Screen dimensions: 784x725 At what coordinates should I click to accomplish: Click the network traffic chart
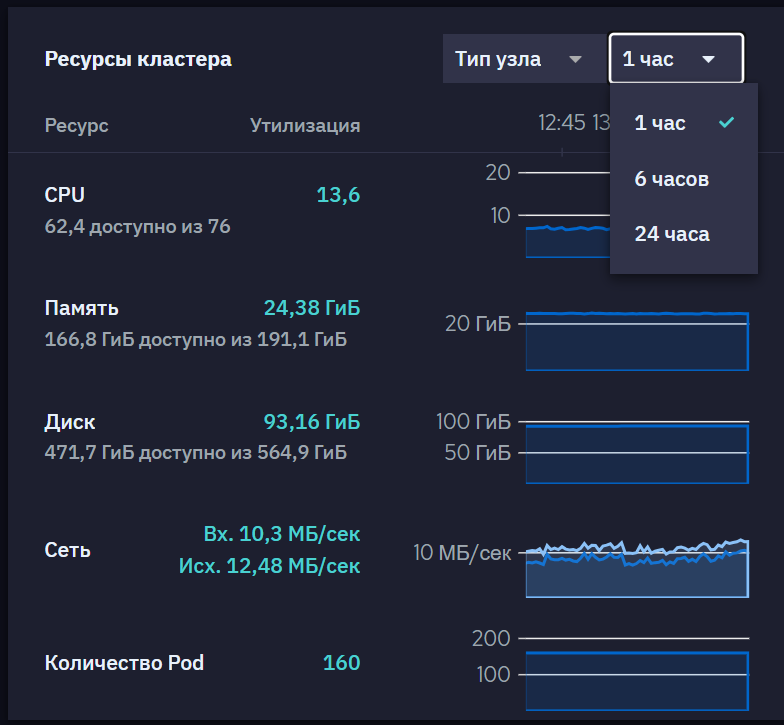tap(637, 568)
